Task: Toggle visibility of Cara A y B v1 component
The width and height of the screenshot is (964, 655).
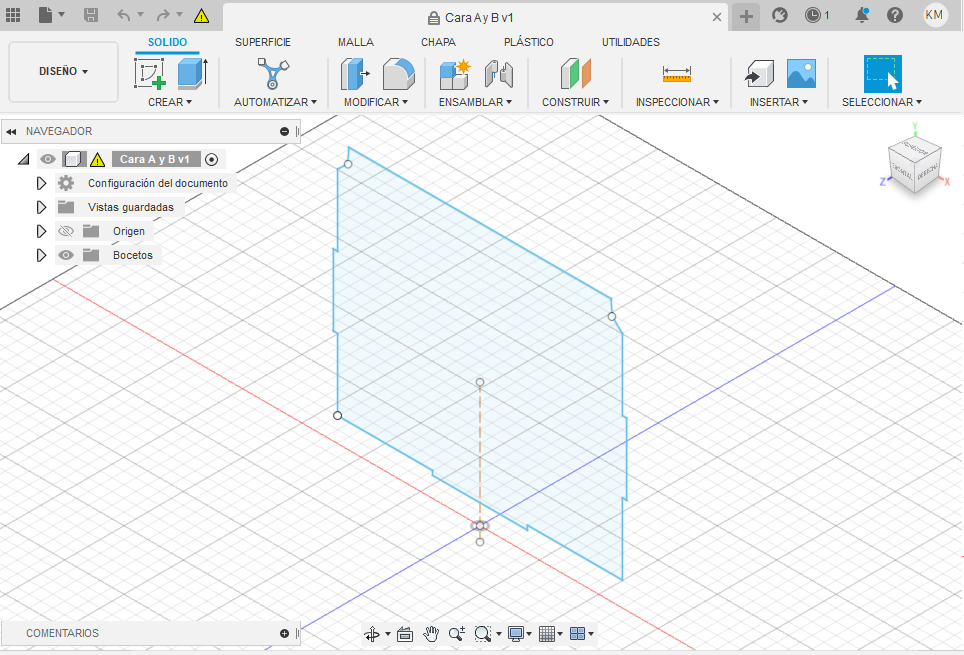Action: coord(47,159)
